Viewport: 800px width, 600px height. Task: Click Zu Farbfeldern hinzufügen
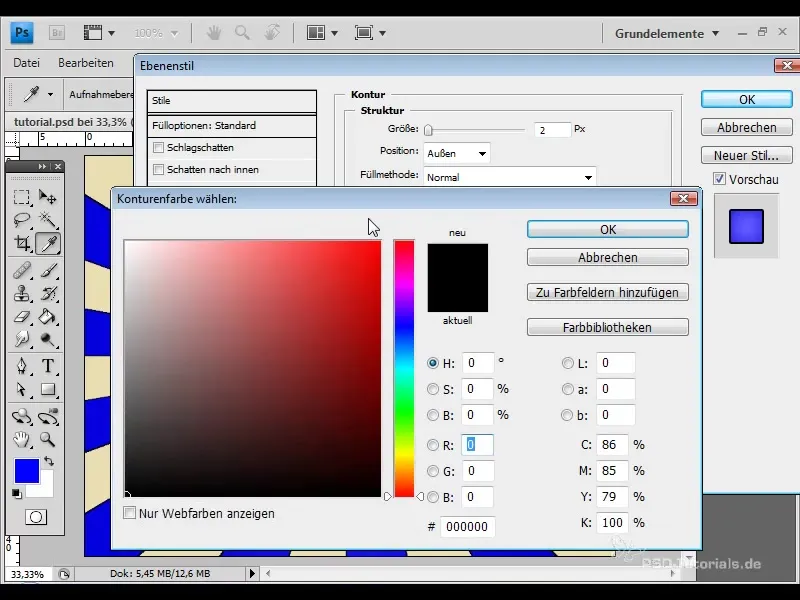coord(608,292)
